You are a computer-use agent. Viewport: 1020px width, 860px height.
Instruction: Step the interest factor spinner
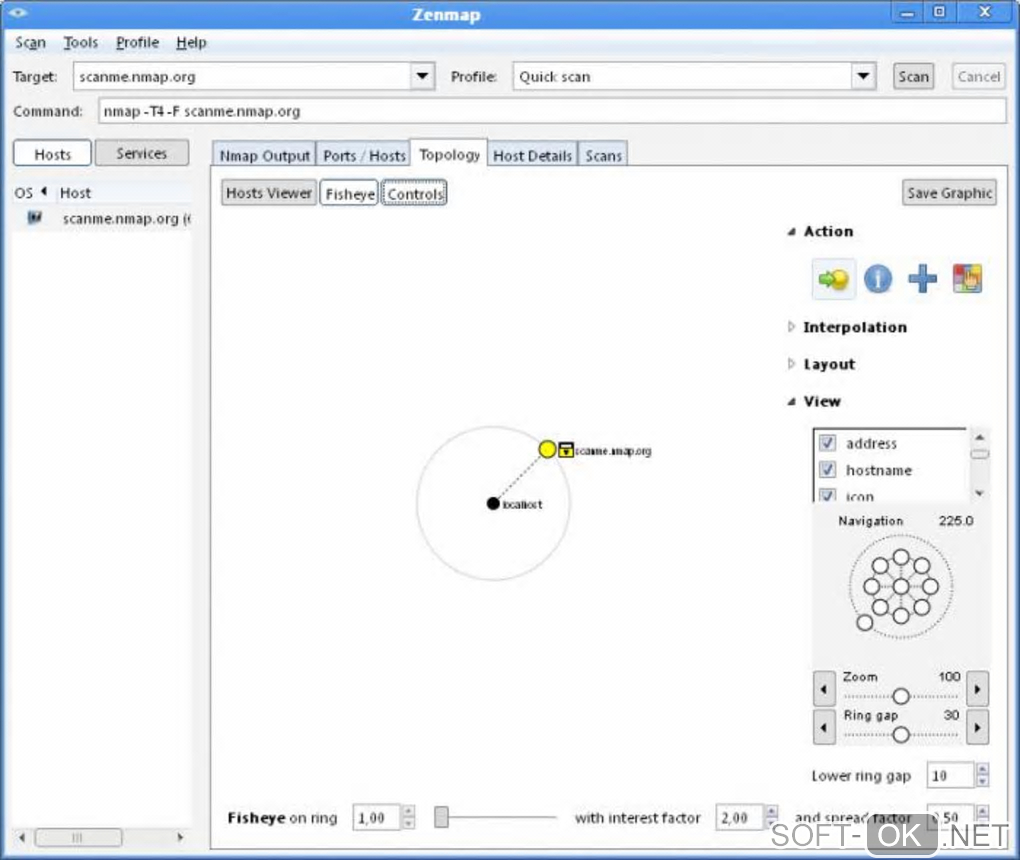(772, 817)
